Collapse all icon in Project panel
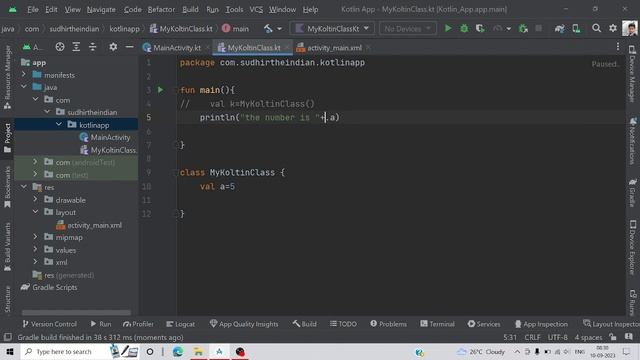This screenshot has height=360, width=640. [x=93, y=47]
